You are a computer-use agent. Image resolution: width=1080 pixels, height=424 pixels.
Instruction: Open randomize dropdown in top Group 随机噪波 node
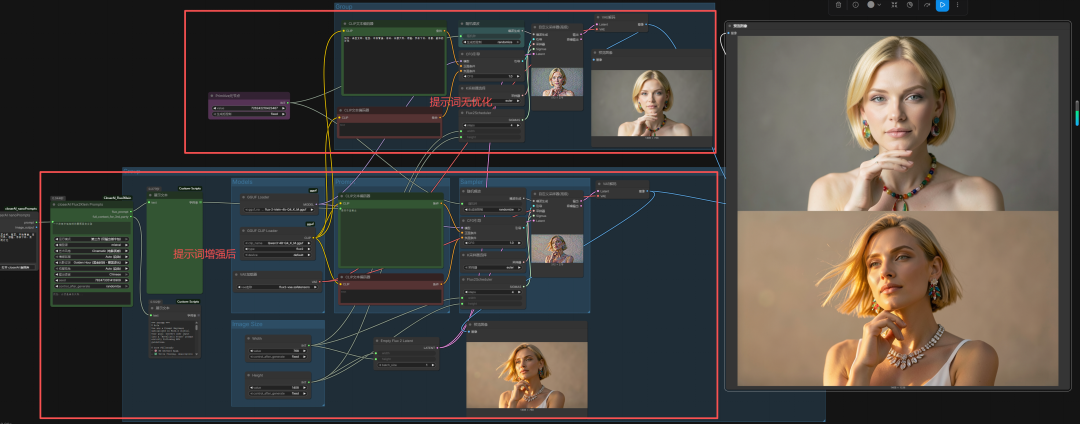(x=492, y=41)
